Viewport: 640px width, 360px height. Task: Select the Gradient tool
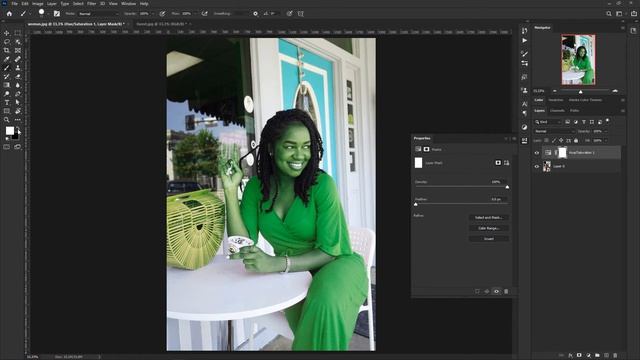[x=7, y=85]
